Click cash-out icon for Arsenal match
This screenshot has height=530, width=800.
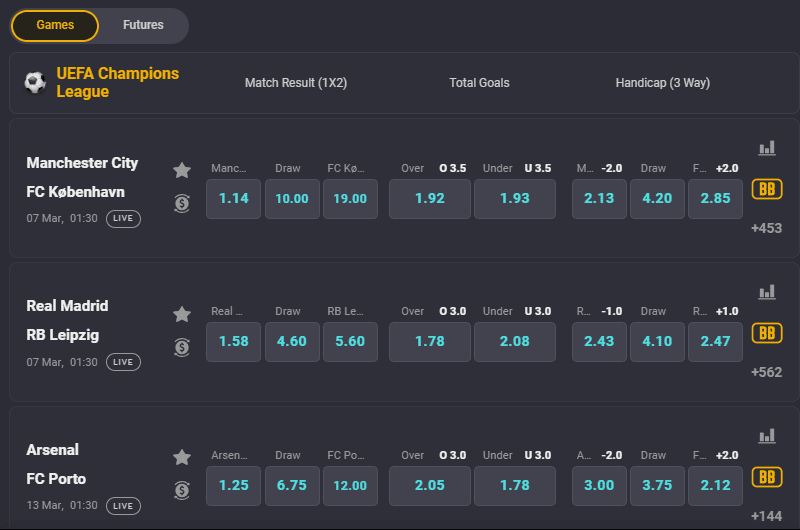click(182, 491)
